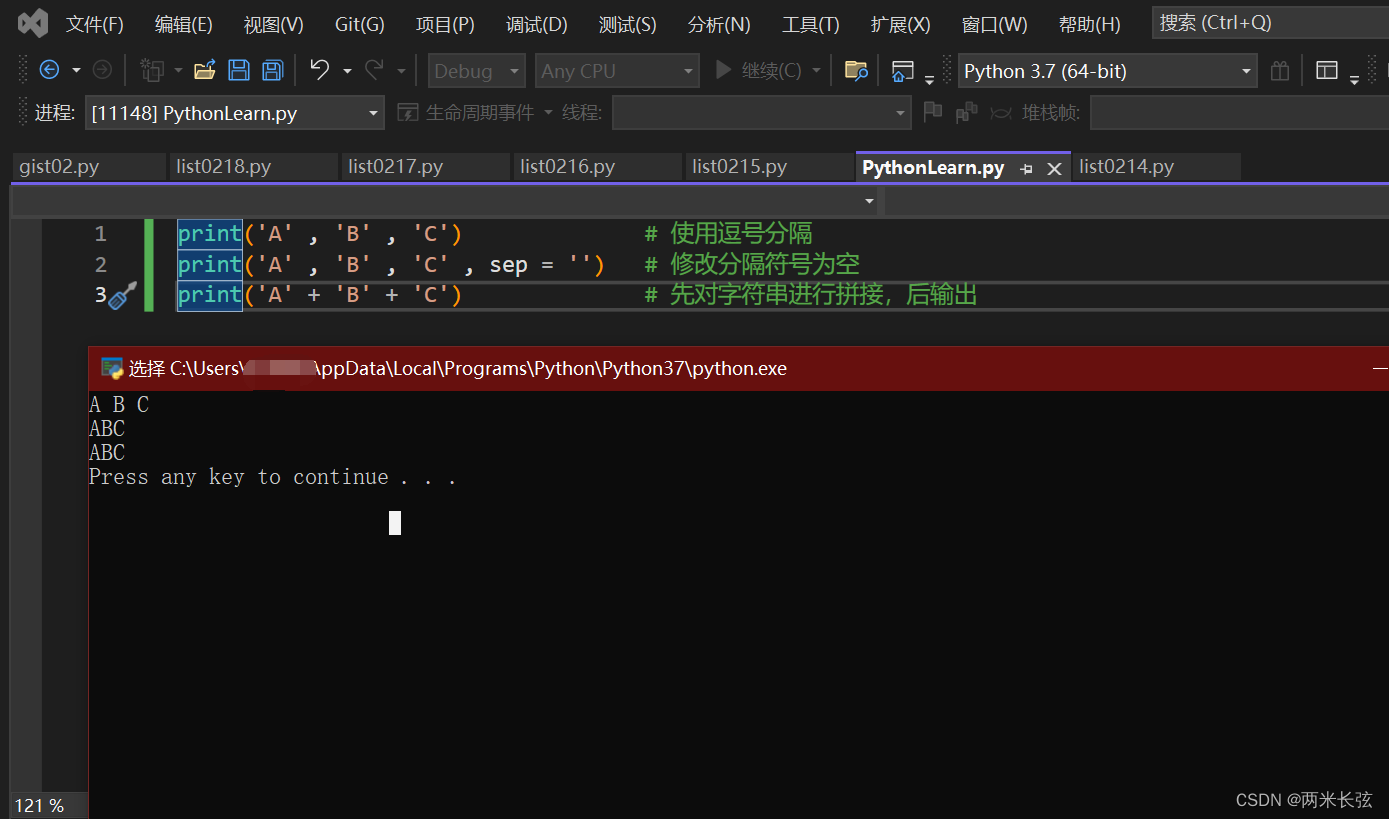1389x819 pixels.
Task: Open the redo history dropdown arrow
Action: [x=401, y=71]
